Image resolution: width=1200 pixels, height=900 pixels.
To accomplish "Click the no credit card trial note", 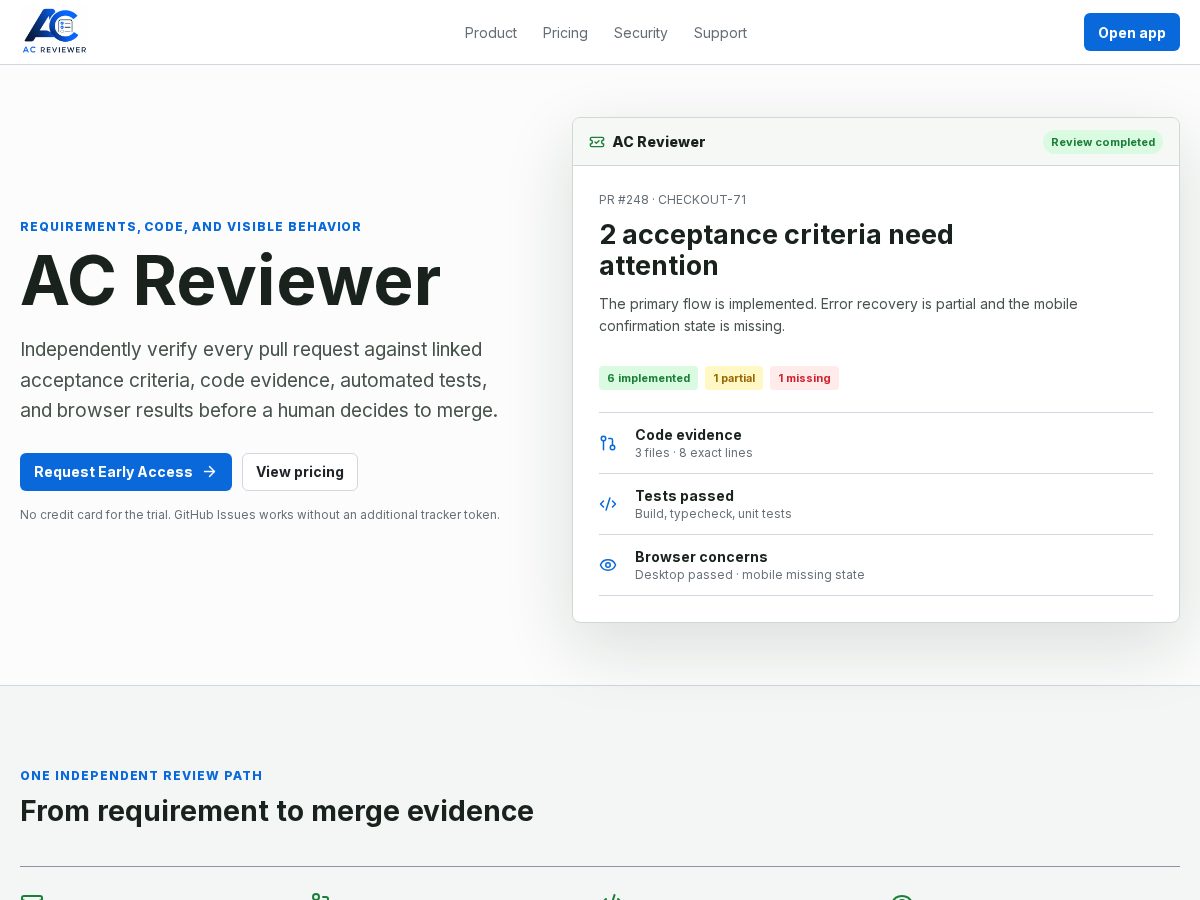I will (260, 515).
